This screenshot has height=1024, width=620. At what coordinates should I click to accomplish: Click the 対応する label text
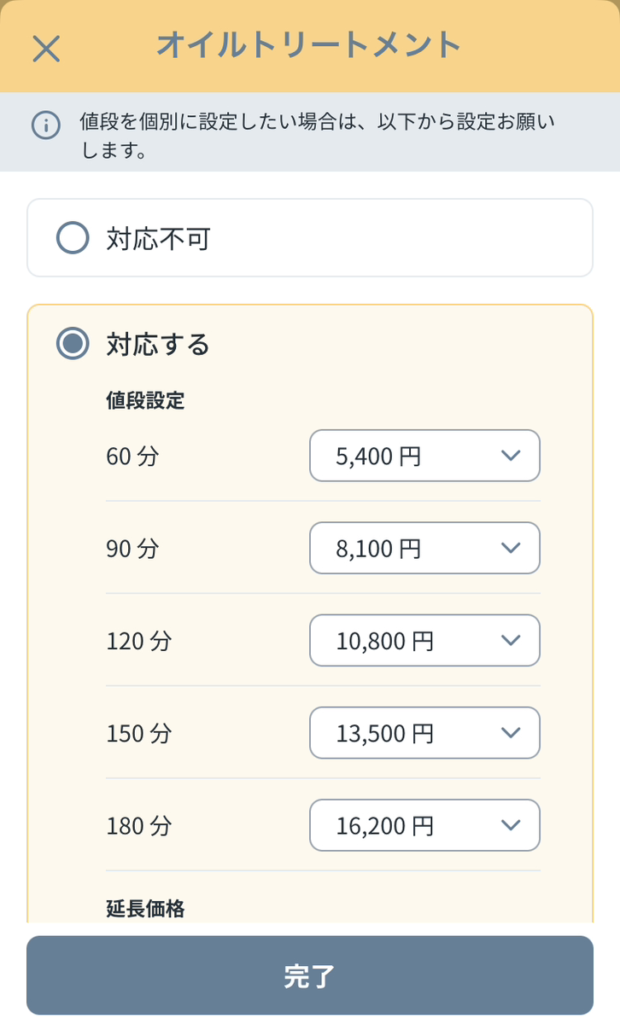(x=158, y=345)
